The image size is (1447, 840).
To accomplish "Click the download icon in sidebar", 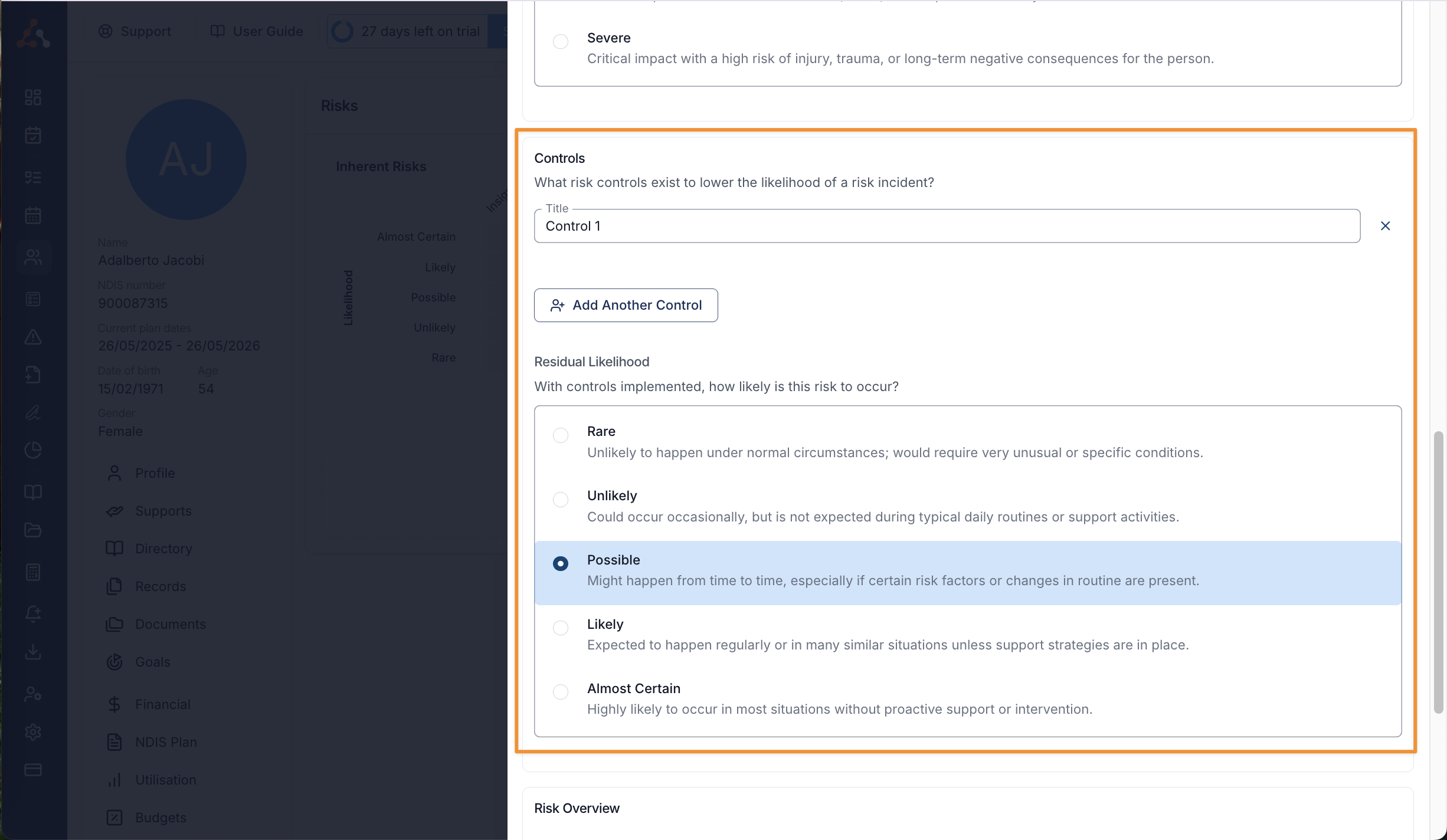I will point(33,652).
